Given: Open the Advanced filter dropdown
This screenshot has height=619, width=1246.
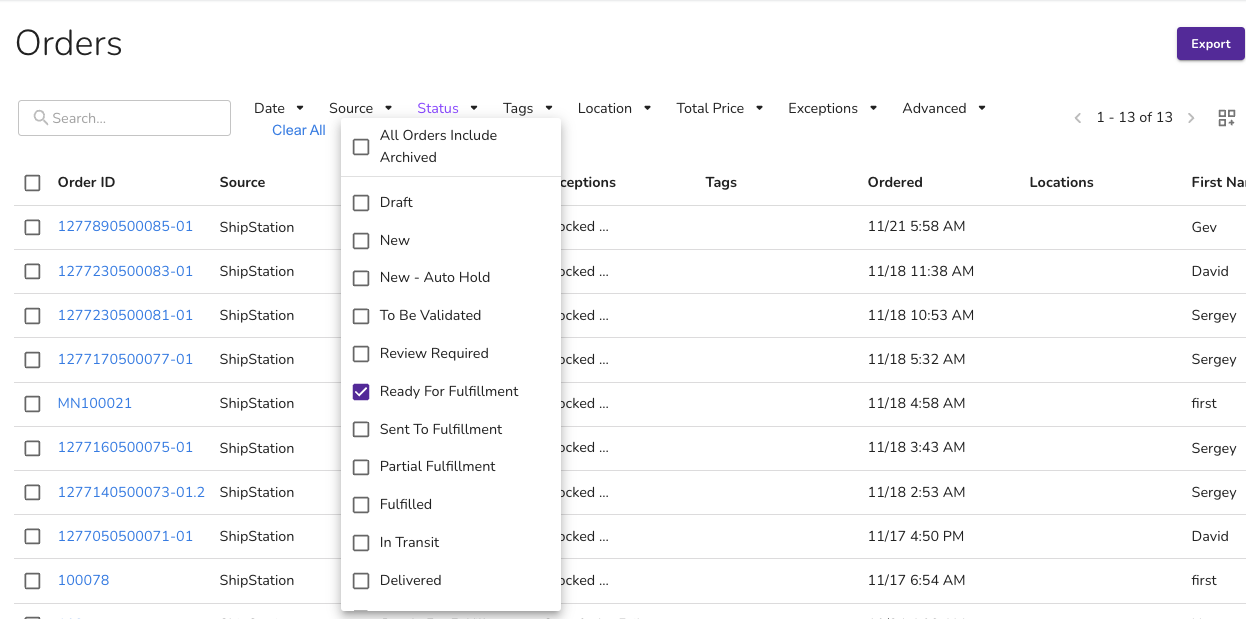Looking at the screenshot, I should pyautogui.click(x=944, y=108).
